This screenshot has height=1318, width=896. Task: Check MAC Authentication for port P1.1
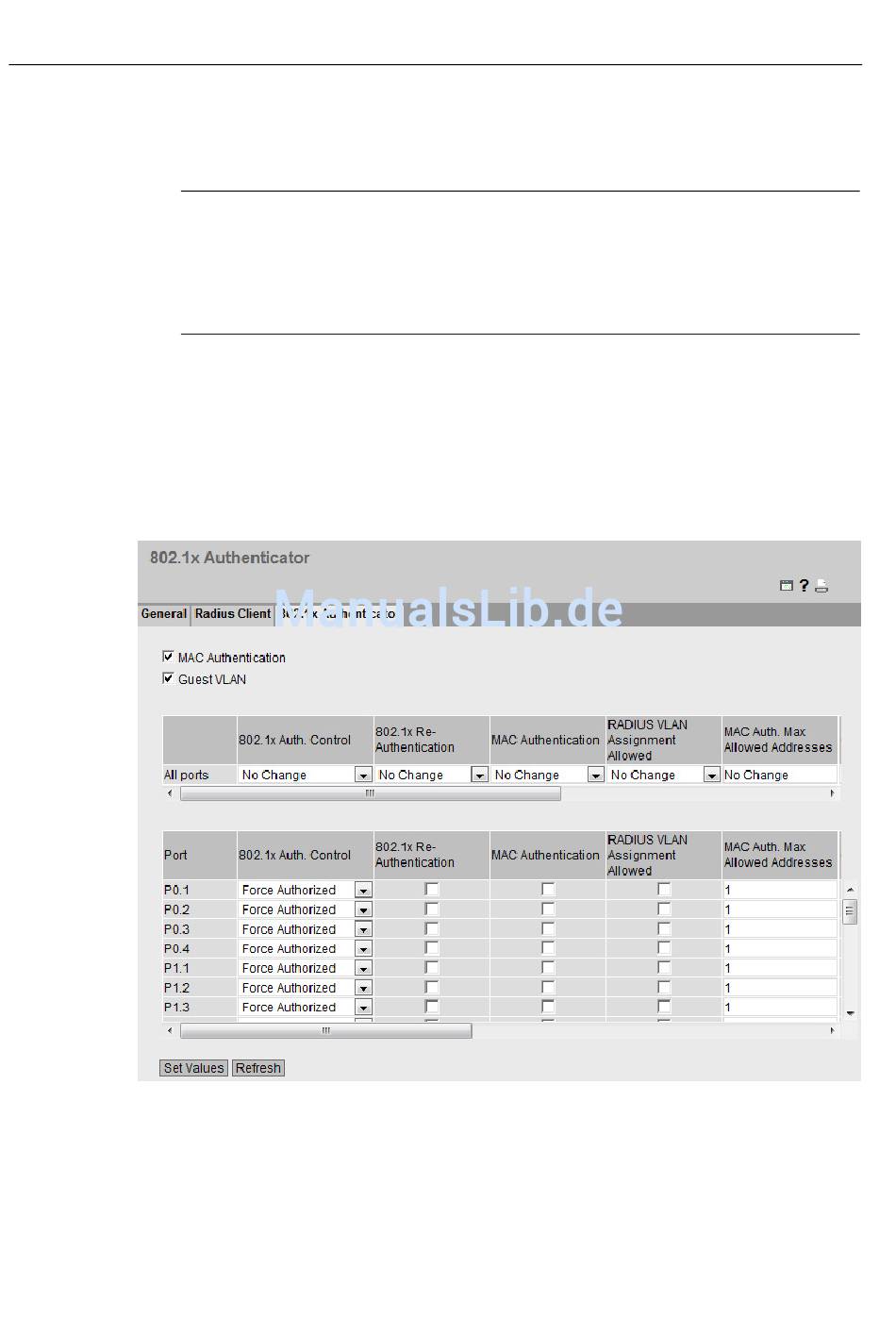[x=548, y=967]
